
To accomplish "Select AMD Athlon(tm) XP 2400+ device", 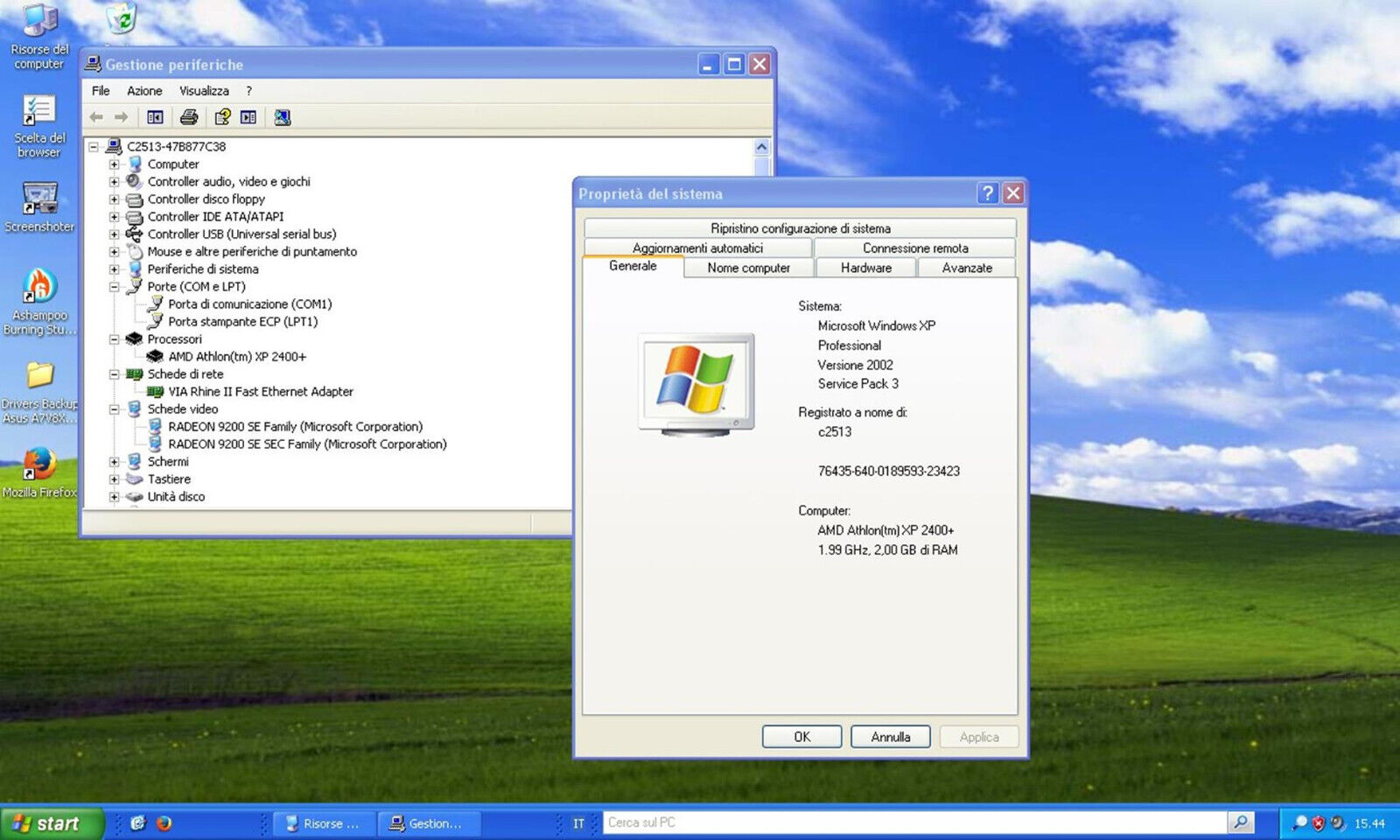I will click(237, 357).
